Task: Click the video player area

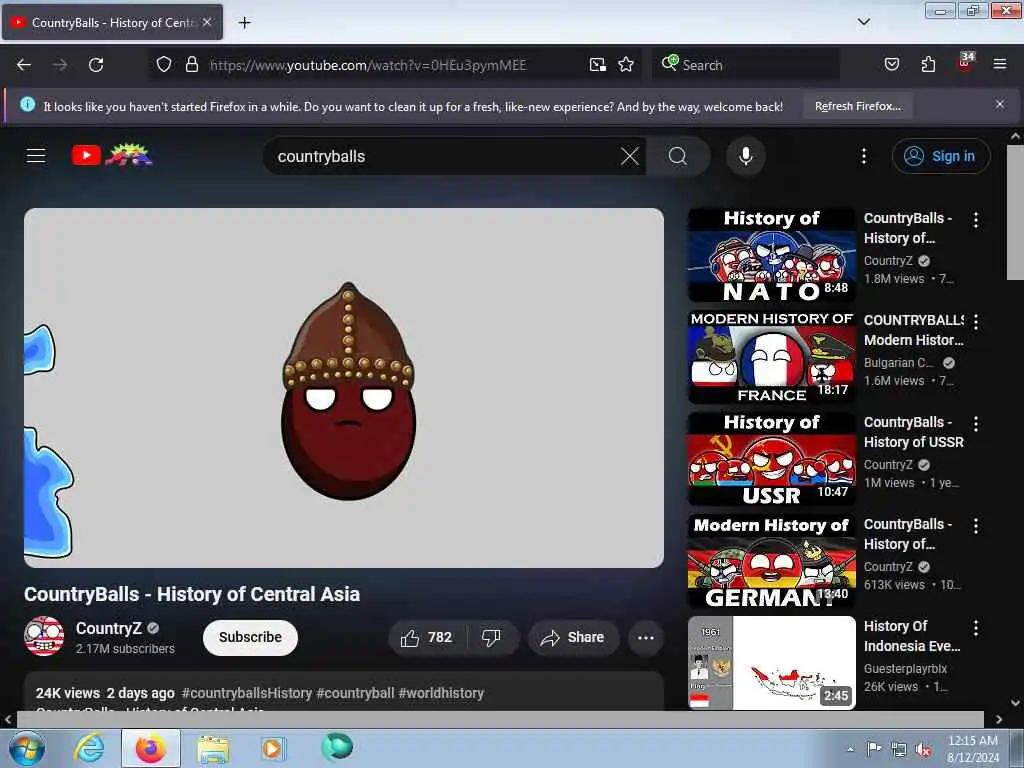Action: tap(344, 387)
